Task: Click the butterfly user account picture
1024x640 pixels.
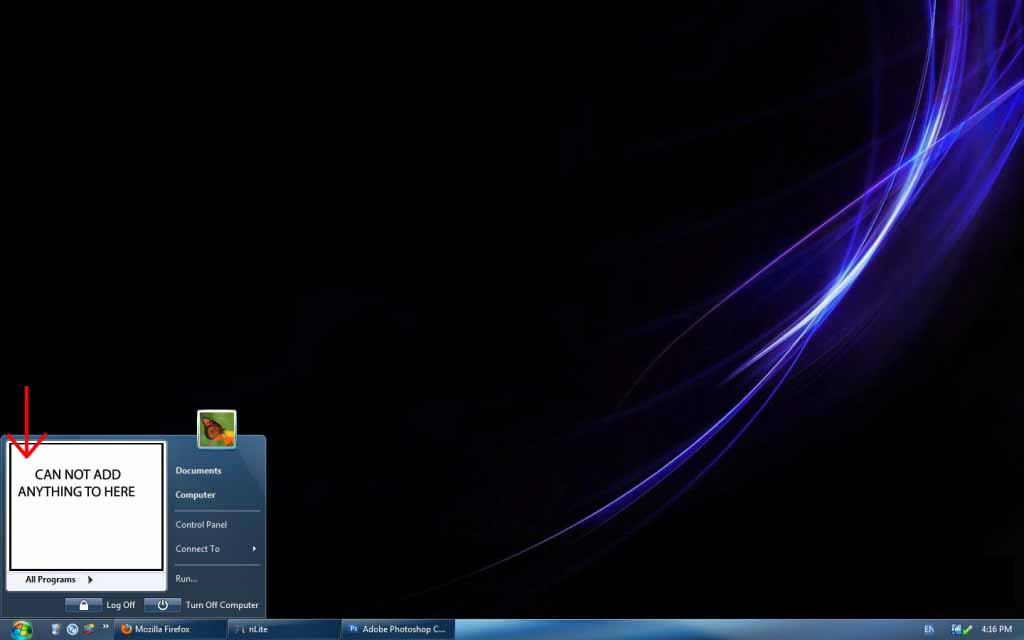Action: click(x=217, y=429)
